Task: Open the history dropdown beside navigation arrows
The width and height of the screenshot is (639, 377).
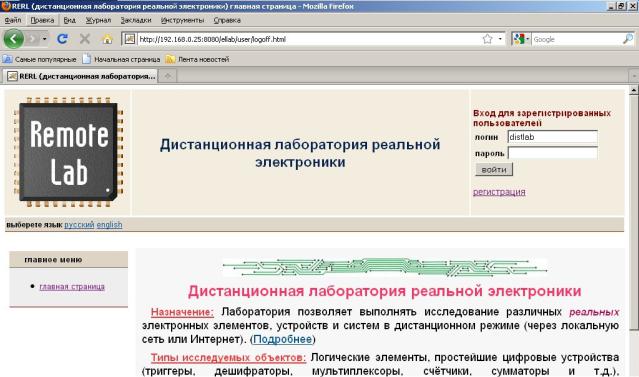Action: [44, 39]
